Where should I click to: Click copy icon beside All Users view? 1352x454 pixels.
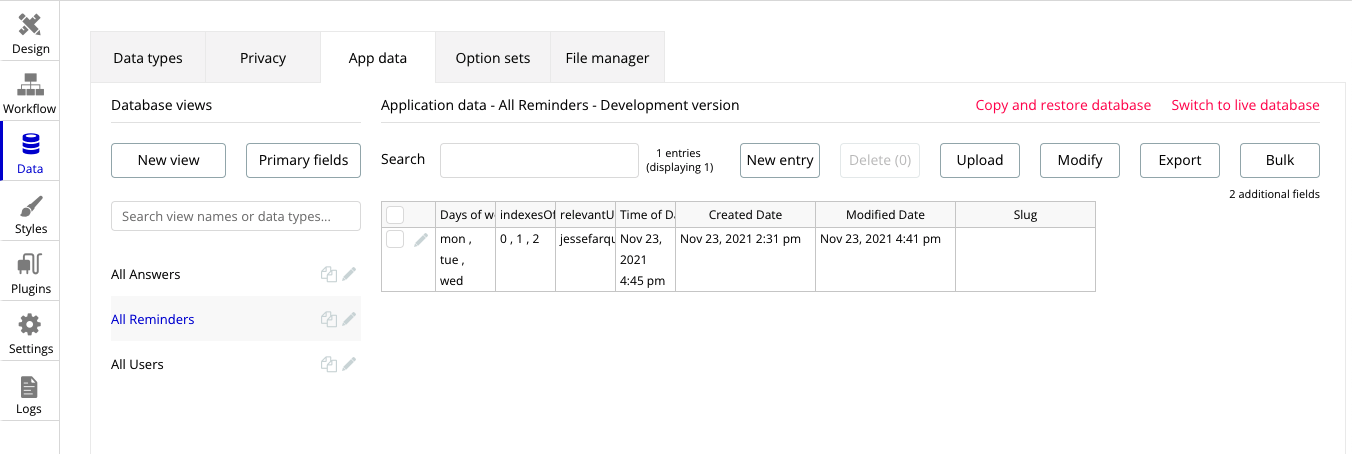pyautogui.click(x=328, y=364)
